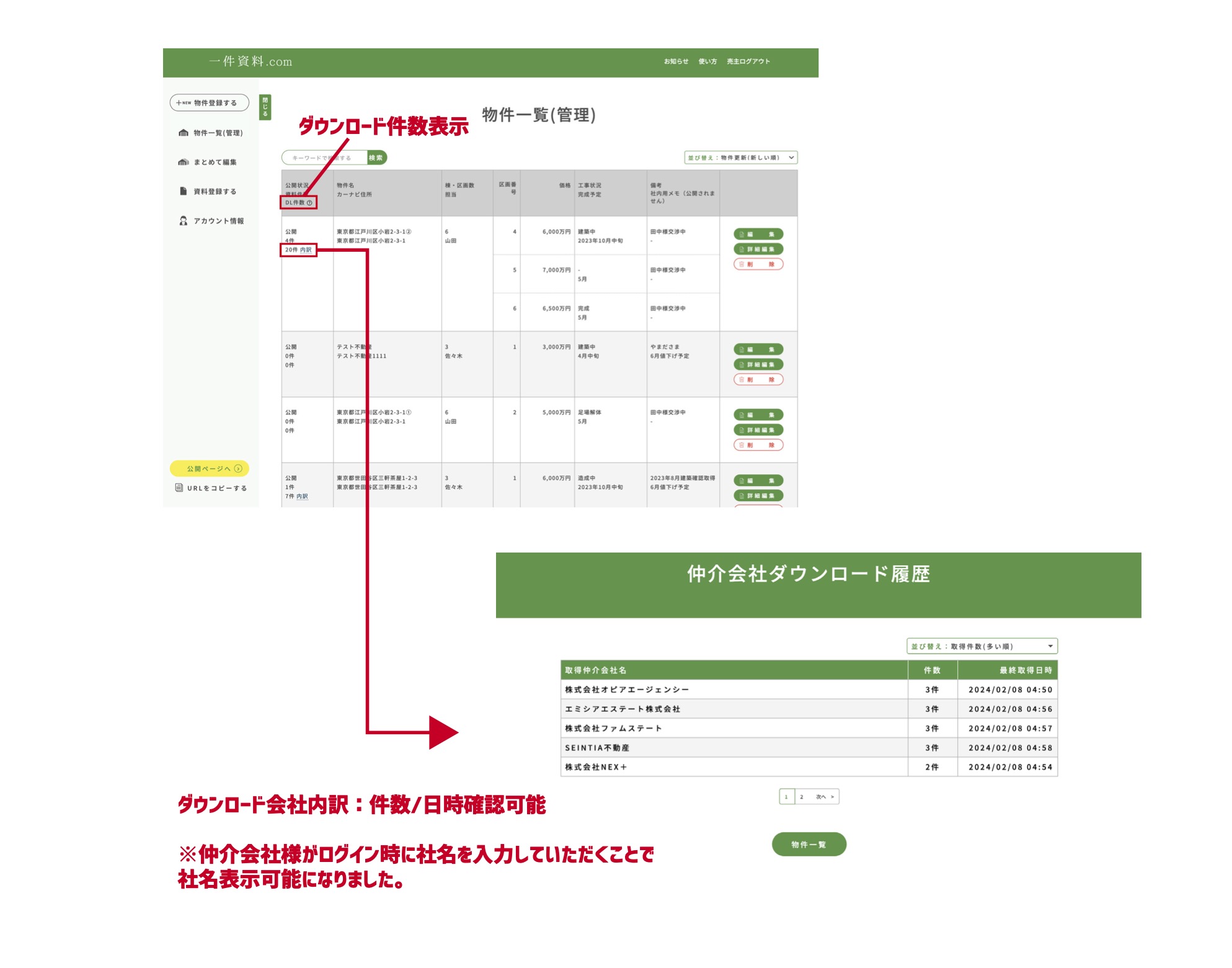Click the 次へ pagination link
Image resolution: width=1232 pixels, height=968 pixels.
(x=824, y=797)
